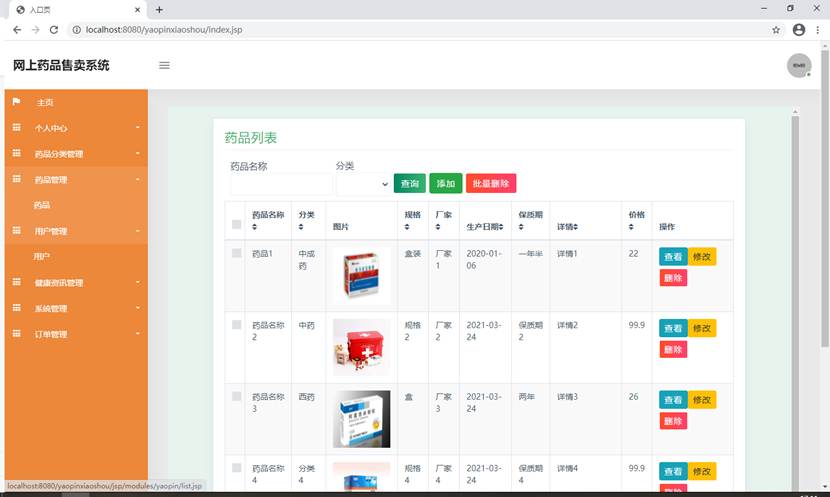Expand 订单管理 sidebar chevron
Screen dimensions: 830x497
click(x=138, y=334)
